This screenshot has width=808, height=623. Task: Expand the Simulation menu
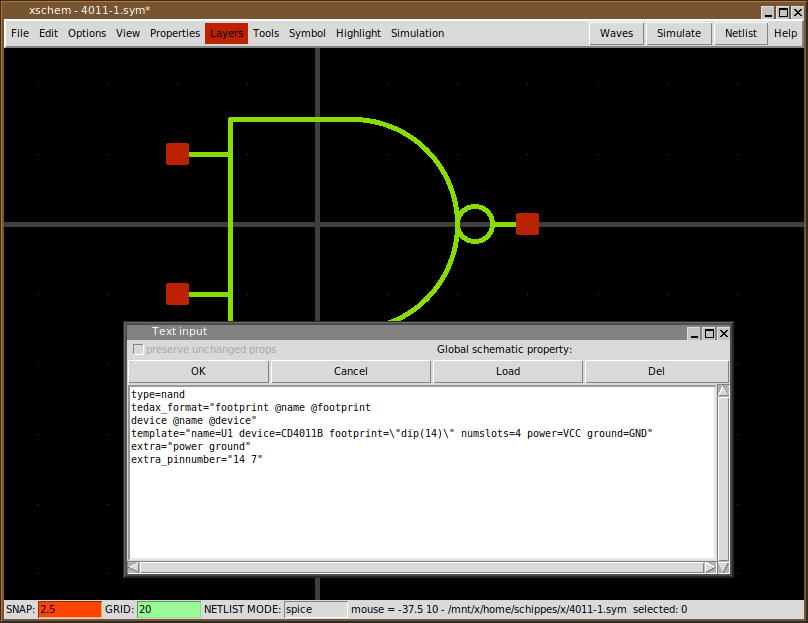[x=417, y=33]
